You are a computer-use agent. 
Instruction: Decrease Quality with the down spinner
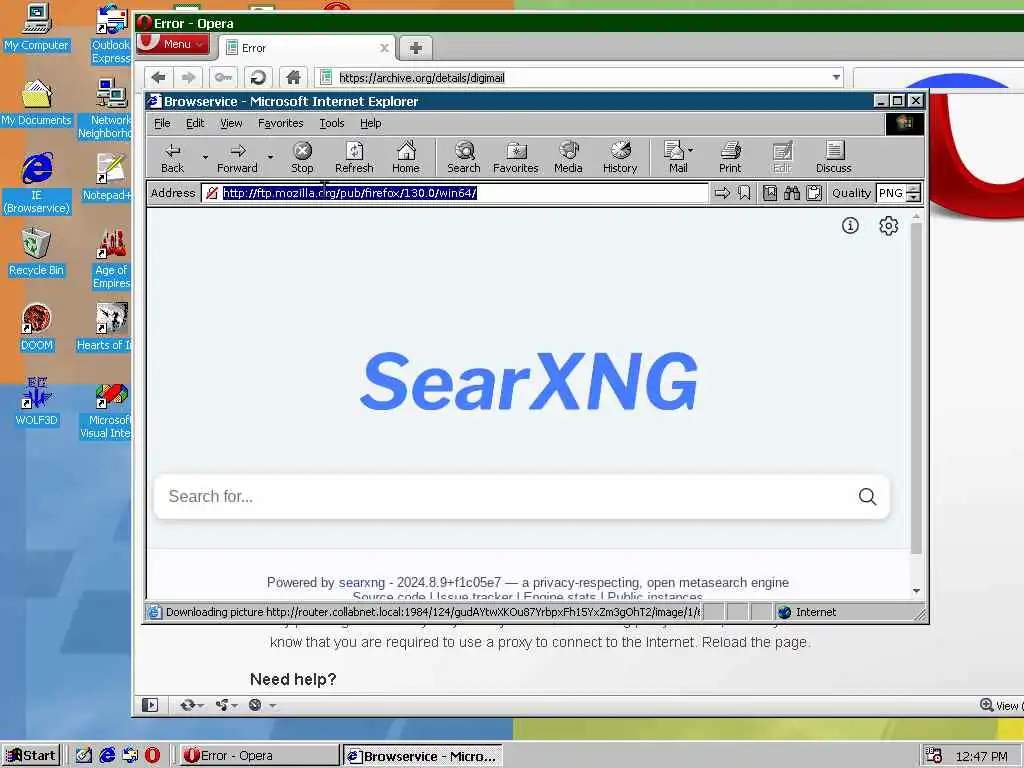(914, 198)
